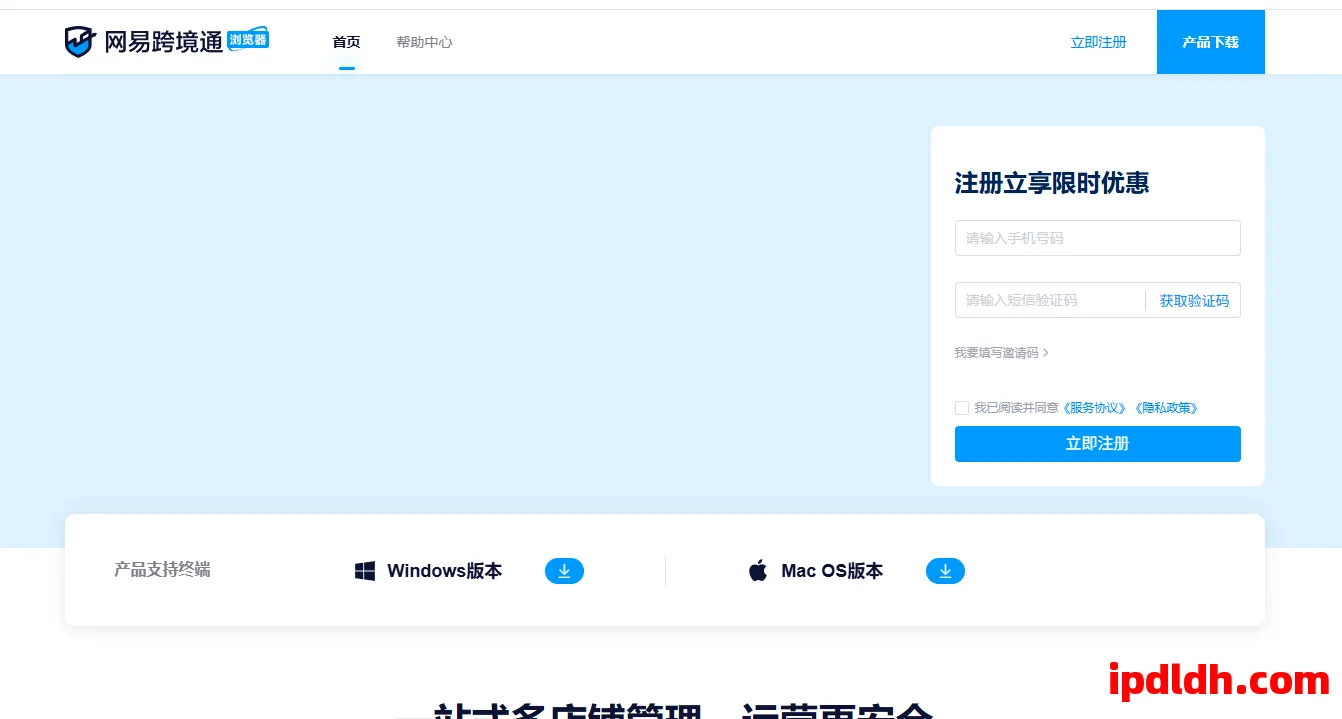Click the 产品下载 header button
The height and width of the screenshot is (719, 1342).
pos(1211,42)
